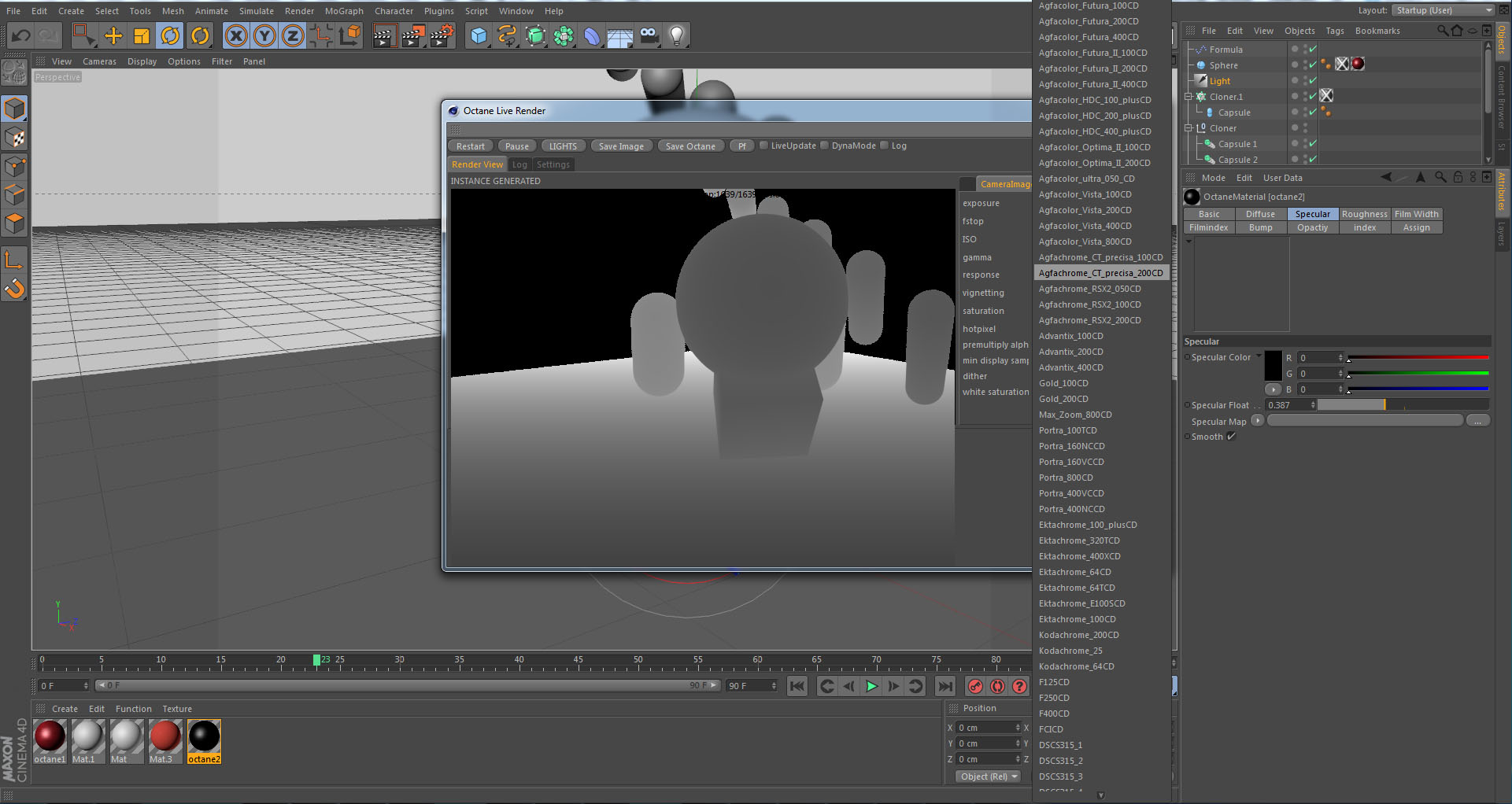1512x804 pixels.
Task: Click the Restart button in Octane Live Render
Action: click(471, 146)
